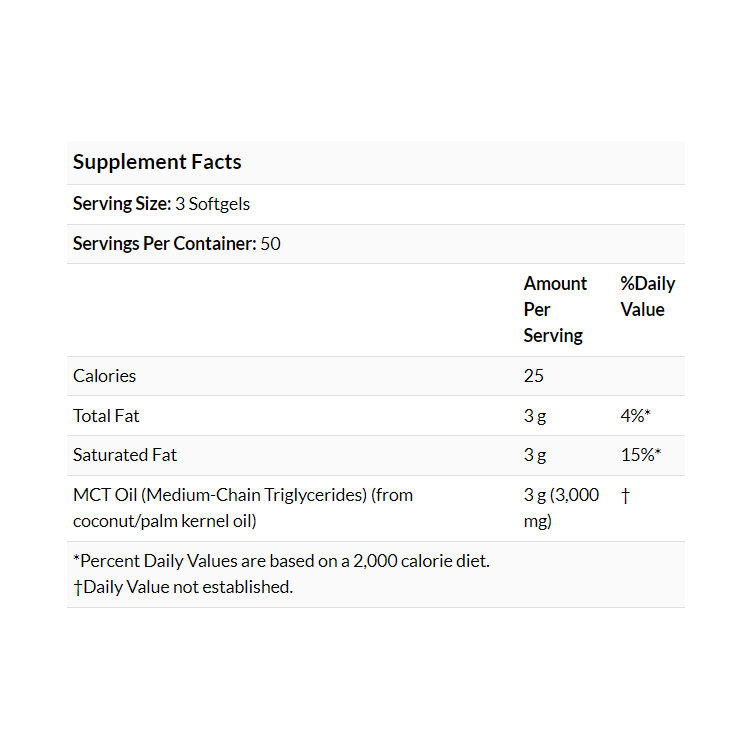Click the %Daily Value column header

tap(647, 296)
